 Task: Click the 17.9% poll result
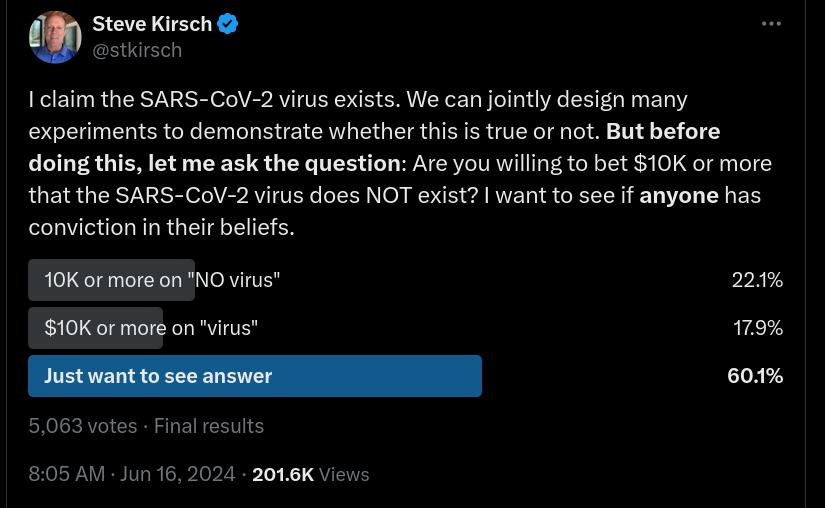pyautogui.click(x=757, y=328)
